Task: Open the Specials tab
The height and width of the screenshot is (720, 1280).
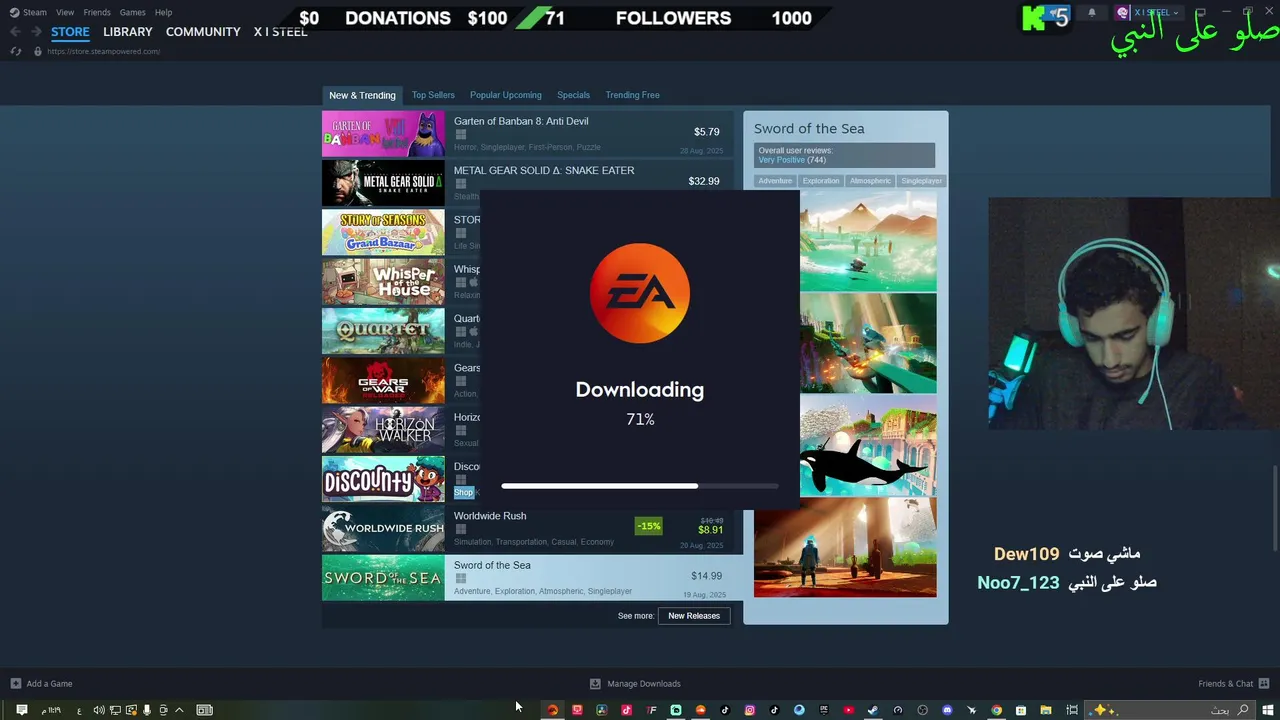Action: [573, 95]
